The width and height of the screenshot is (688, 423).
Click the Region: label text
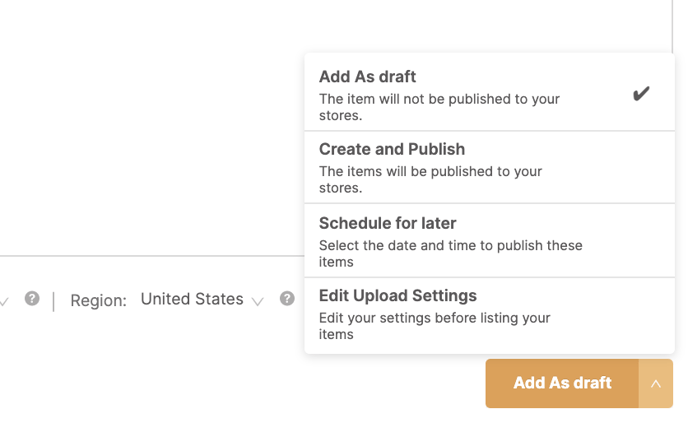tap(98, 301)
